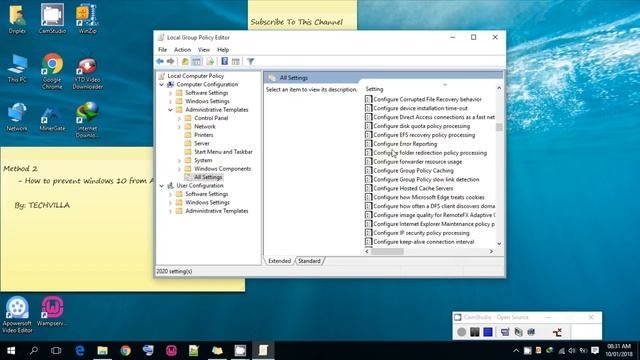Expand Administrative Templates under User Configuration
The height and width of the screenshot is (360, 640).
click(x=171, y=211)
